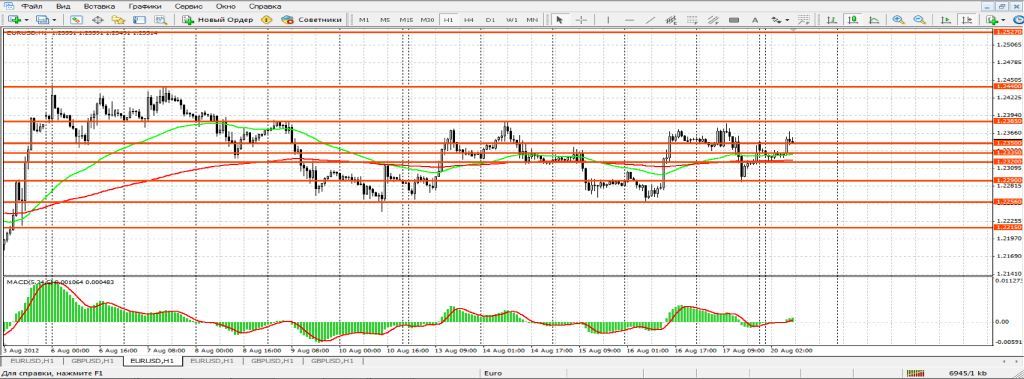Screen dimensions: 1024x379
Task: Draw a vertical line on chart
Action: [608, 20]
